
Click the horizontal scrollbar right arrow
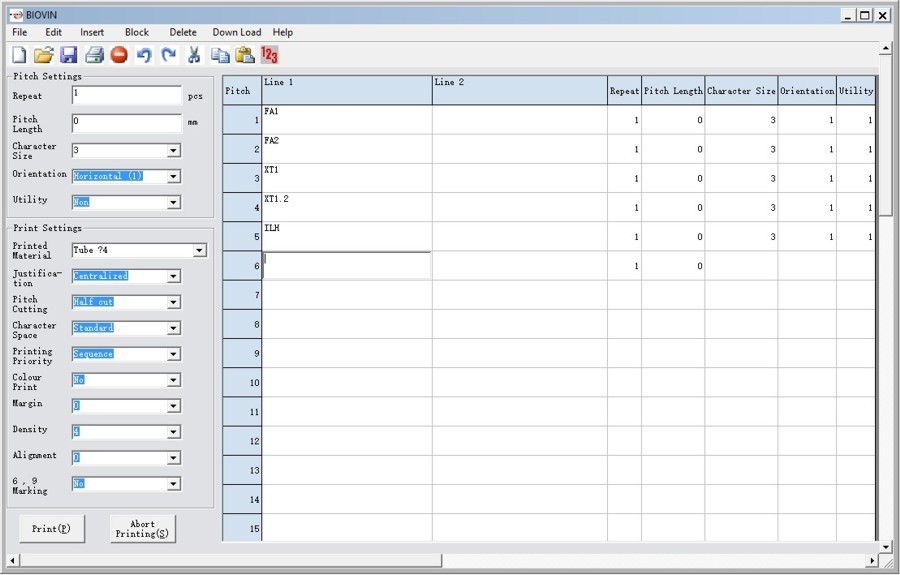(x=872, y=560)
